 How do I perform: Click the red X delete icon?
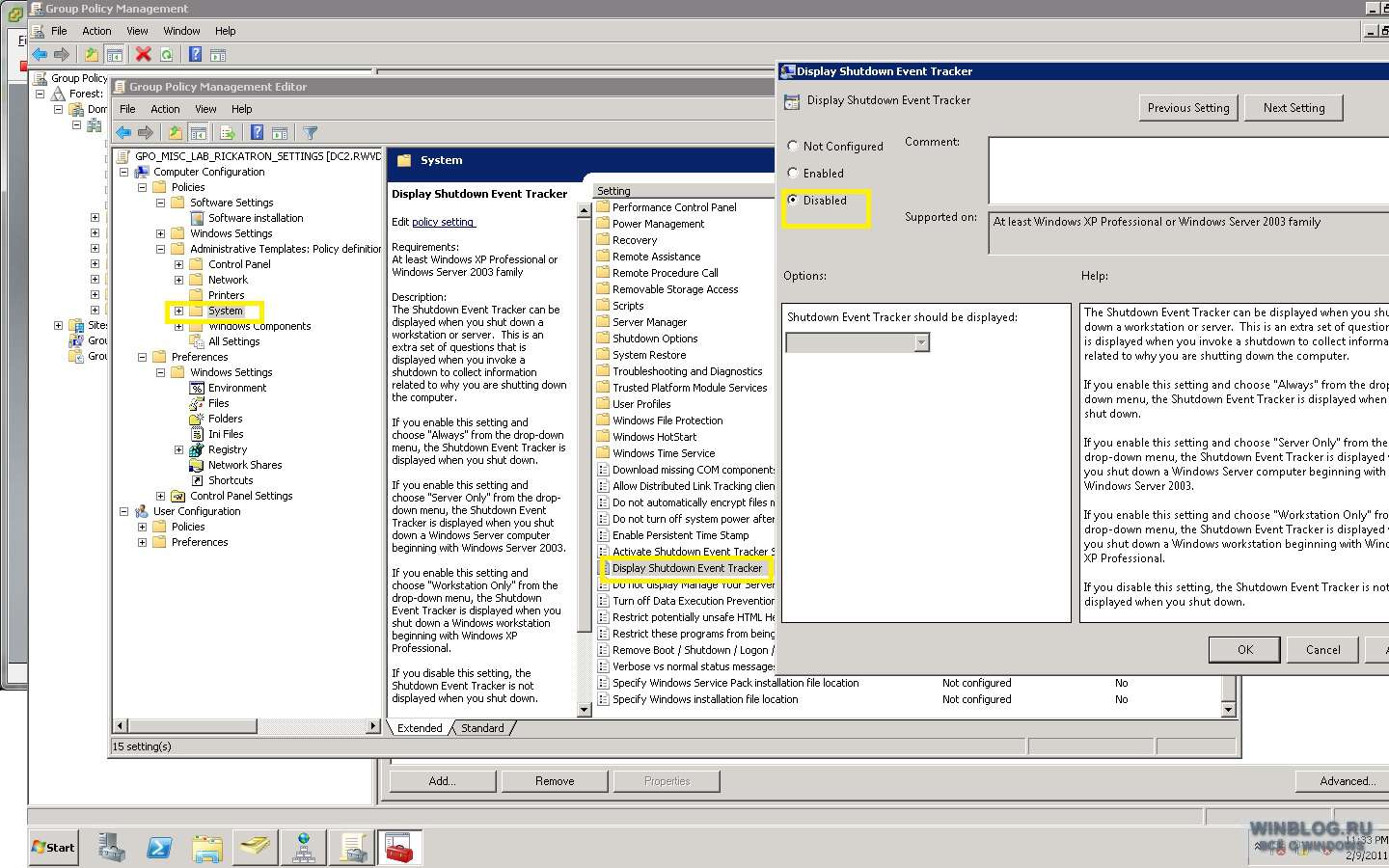(x=143, y=55)
